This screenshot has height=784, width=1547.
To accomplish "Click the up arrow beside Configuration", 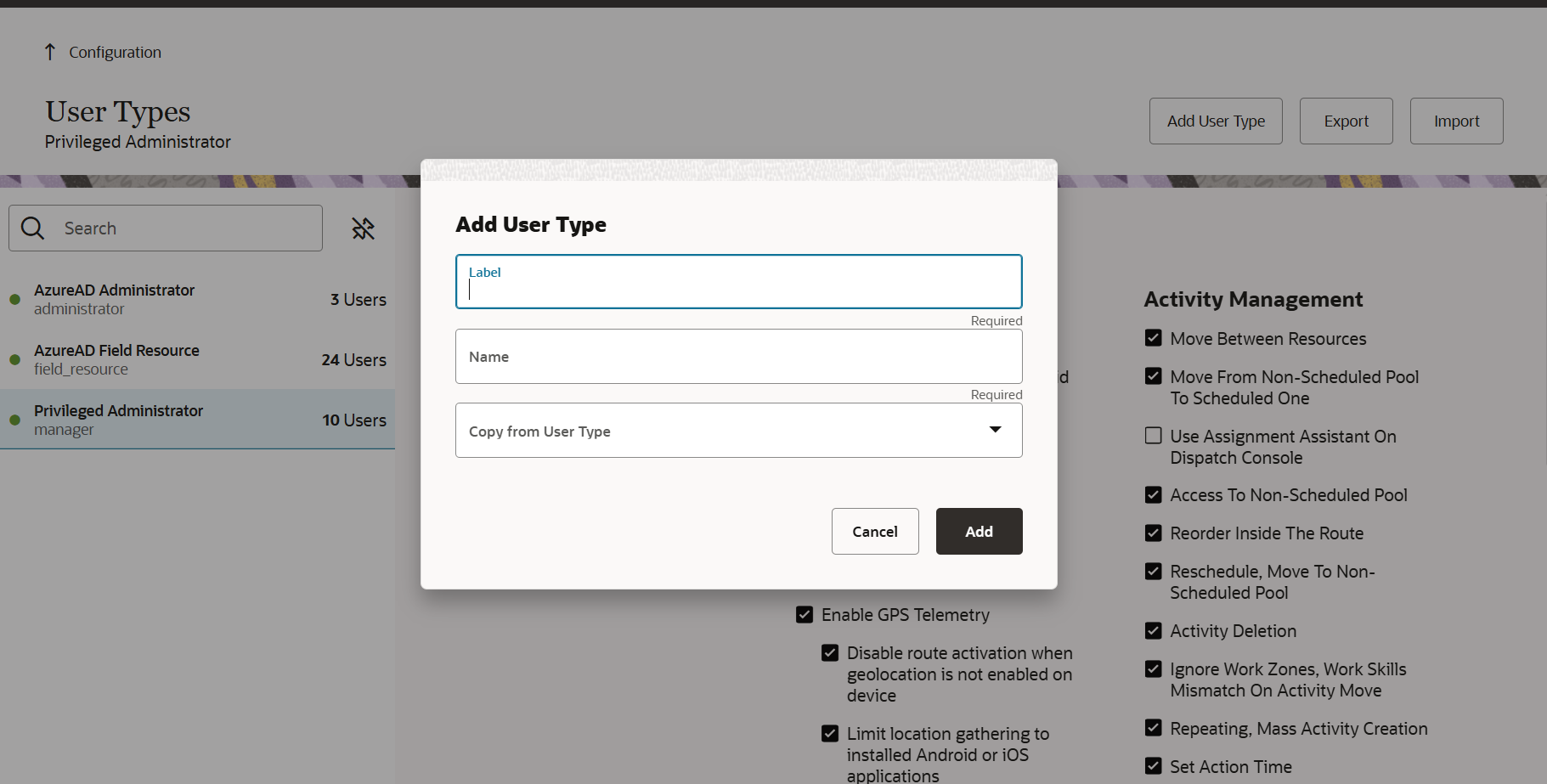I will coord(50,52).
